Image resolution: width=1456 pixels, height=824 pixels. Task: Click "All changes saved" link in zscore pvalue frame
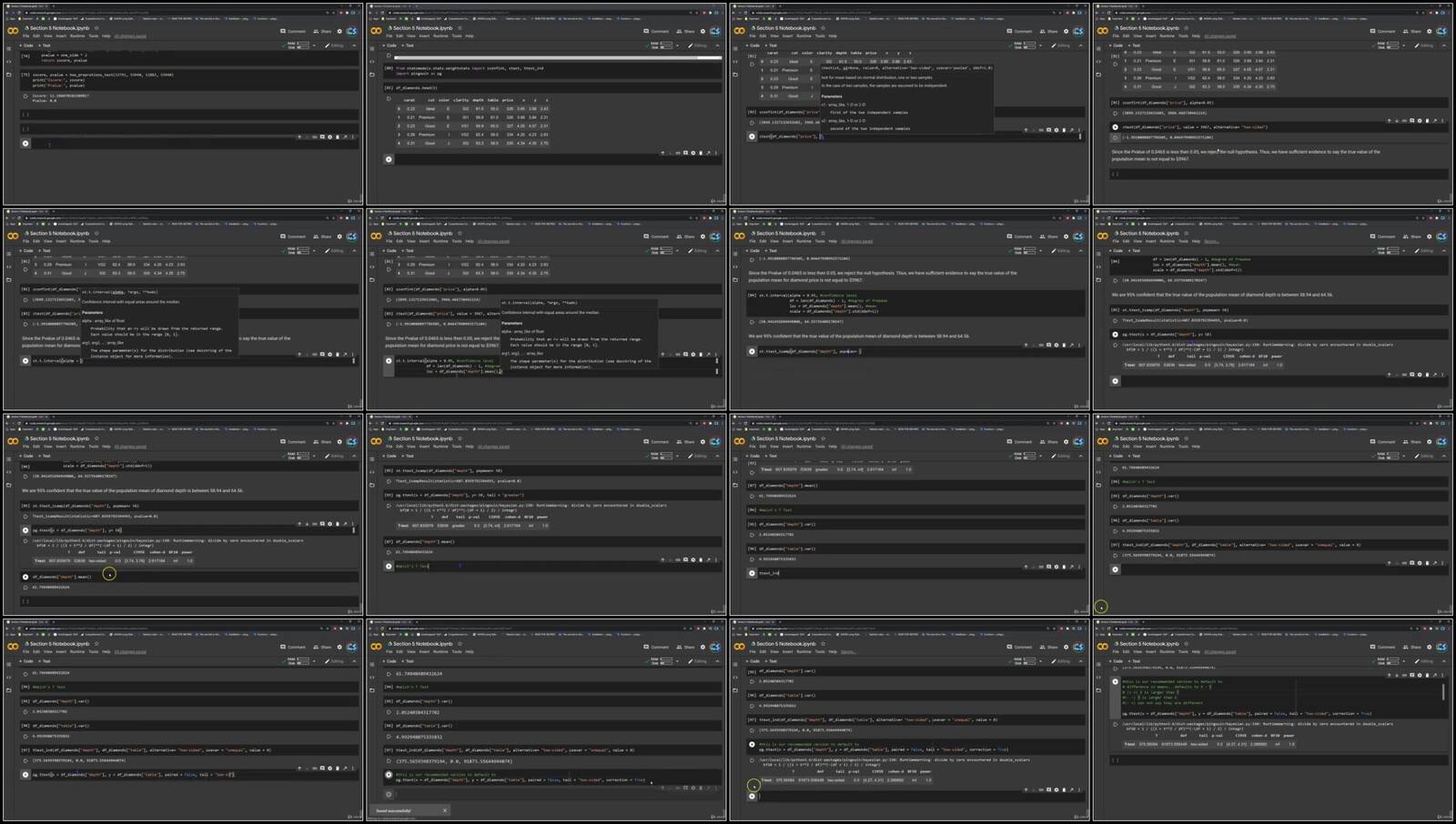coord(130,36)
